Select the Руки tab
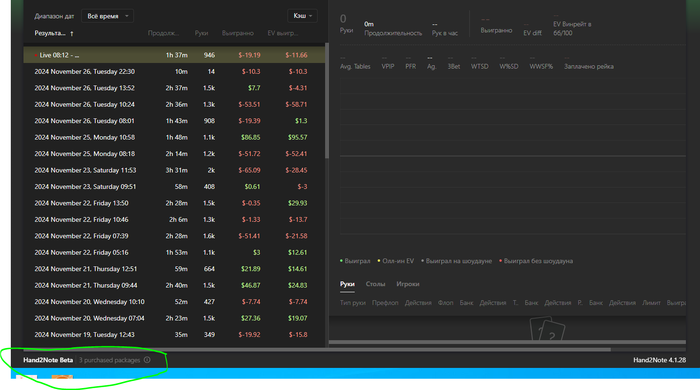The width and height of the screenshot is (700, 390). click(347, 284)
